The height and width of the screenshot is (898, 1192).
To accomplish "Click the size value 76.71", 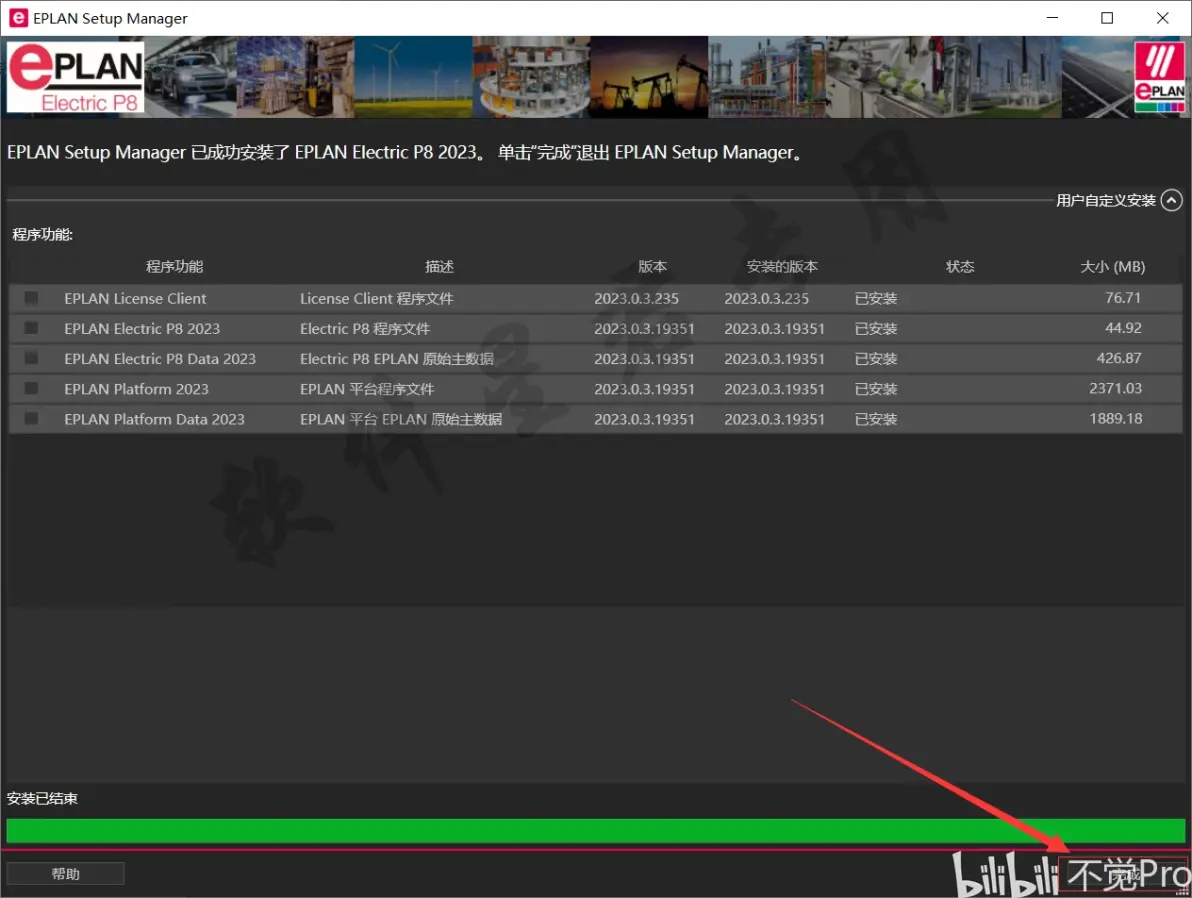I will (1123, 297).
